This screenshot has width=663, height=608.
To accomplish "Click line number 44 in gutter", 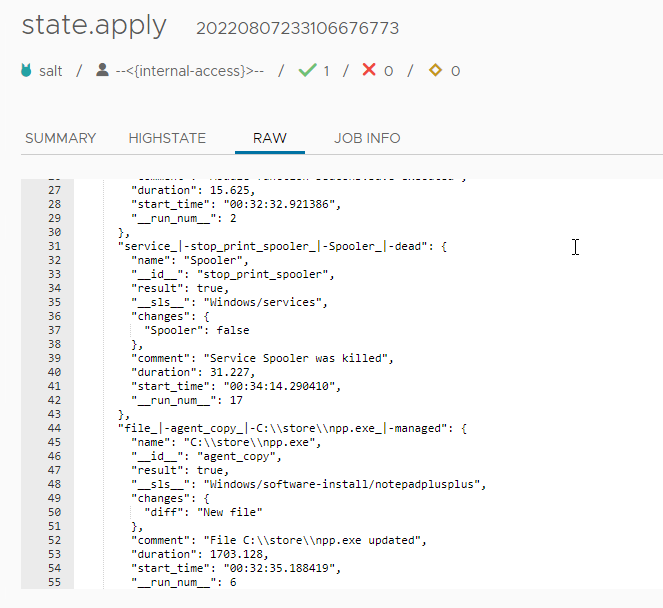I will [x=55, y=428].
